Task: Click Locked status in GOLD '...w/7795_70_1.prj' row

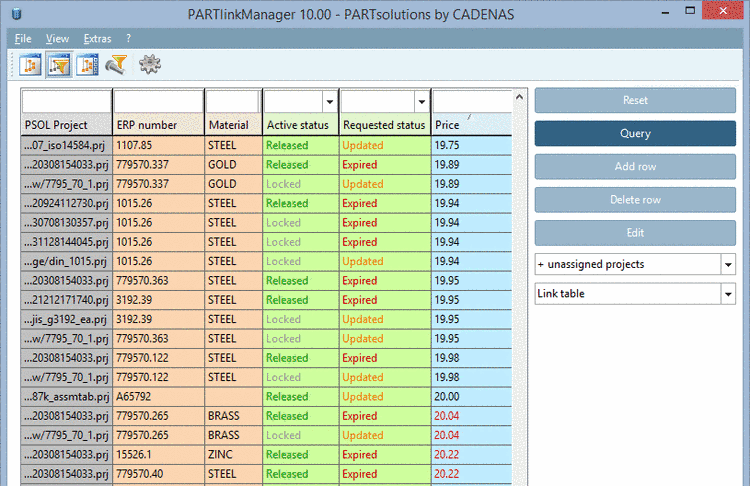Action: pos(301,184)
